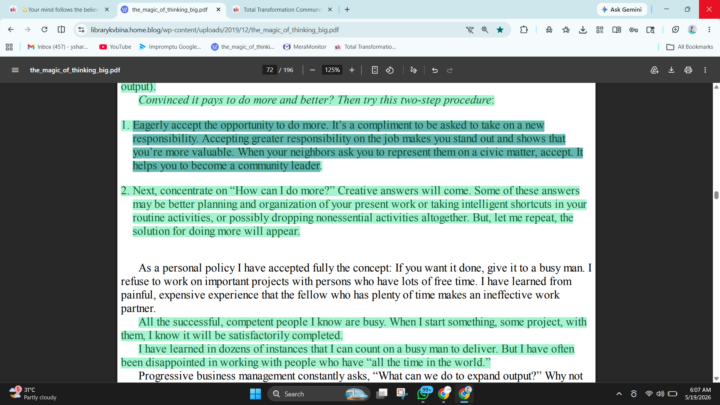
Task: Click the text 'As a personal policy'
Action: tap(187, 268)
